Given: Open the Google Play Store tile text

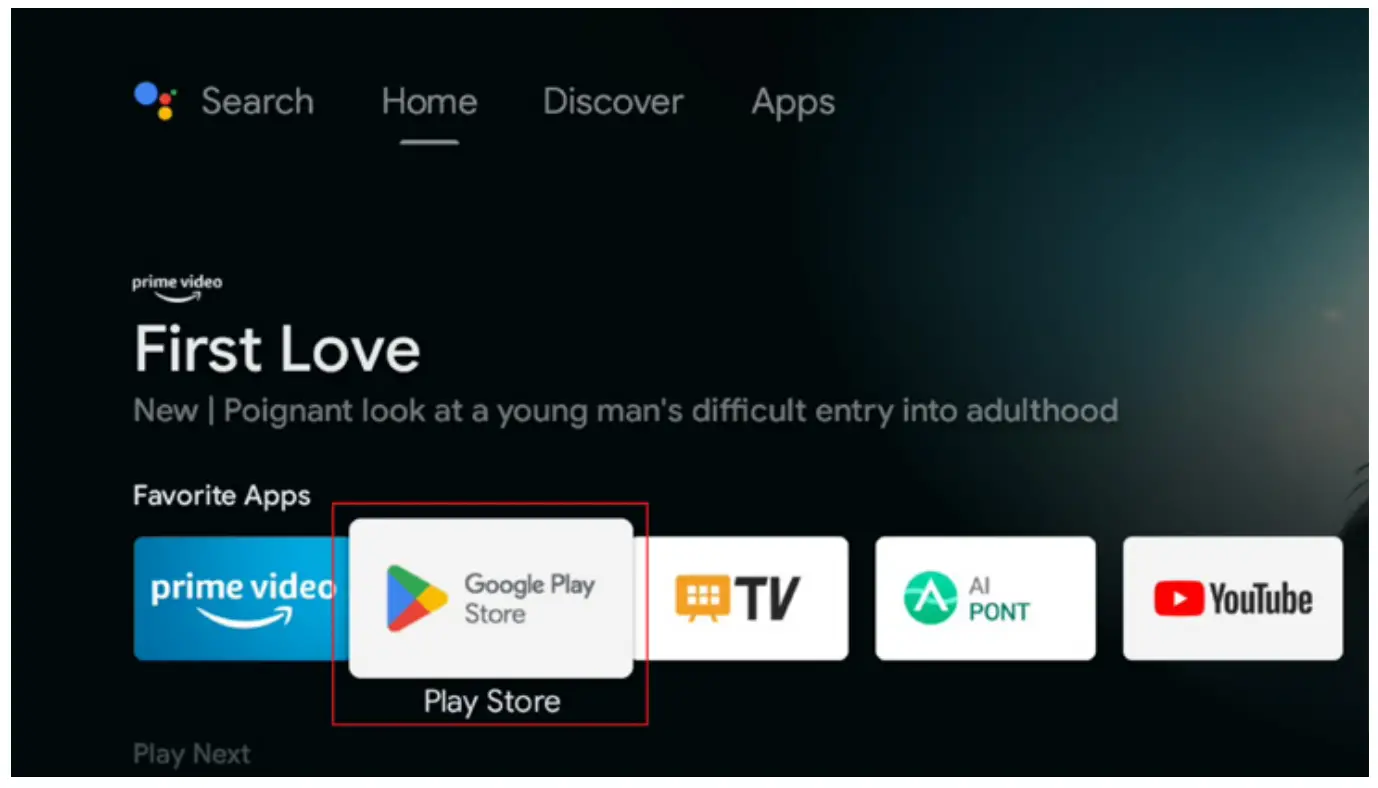Looking at the screenshot, I should (529, 598).
